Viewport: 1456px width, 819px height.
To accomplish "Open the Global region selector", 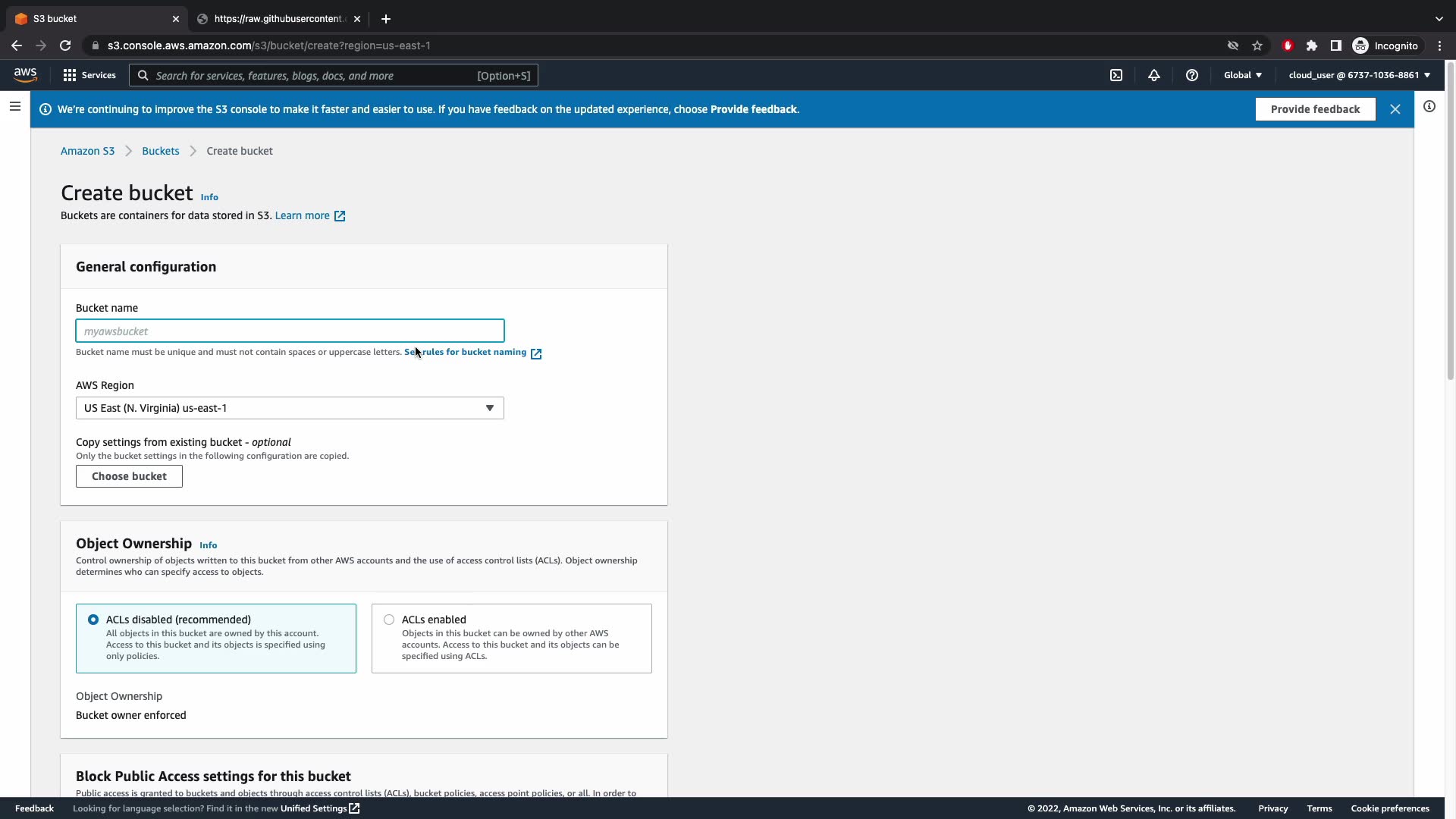I will point(1242,75).
